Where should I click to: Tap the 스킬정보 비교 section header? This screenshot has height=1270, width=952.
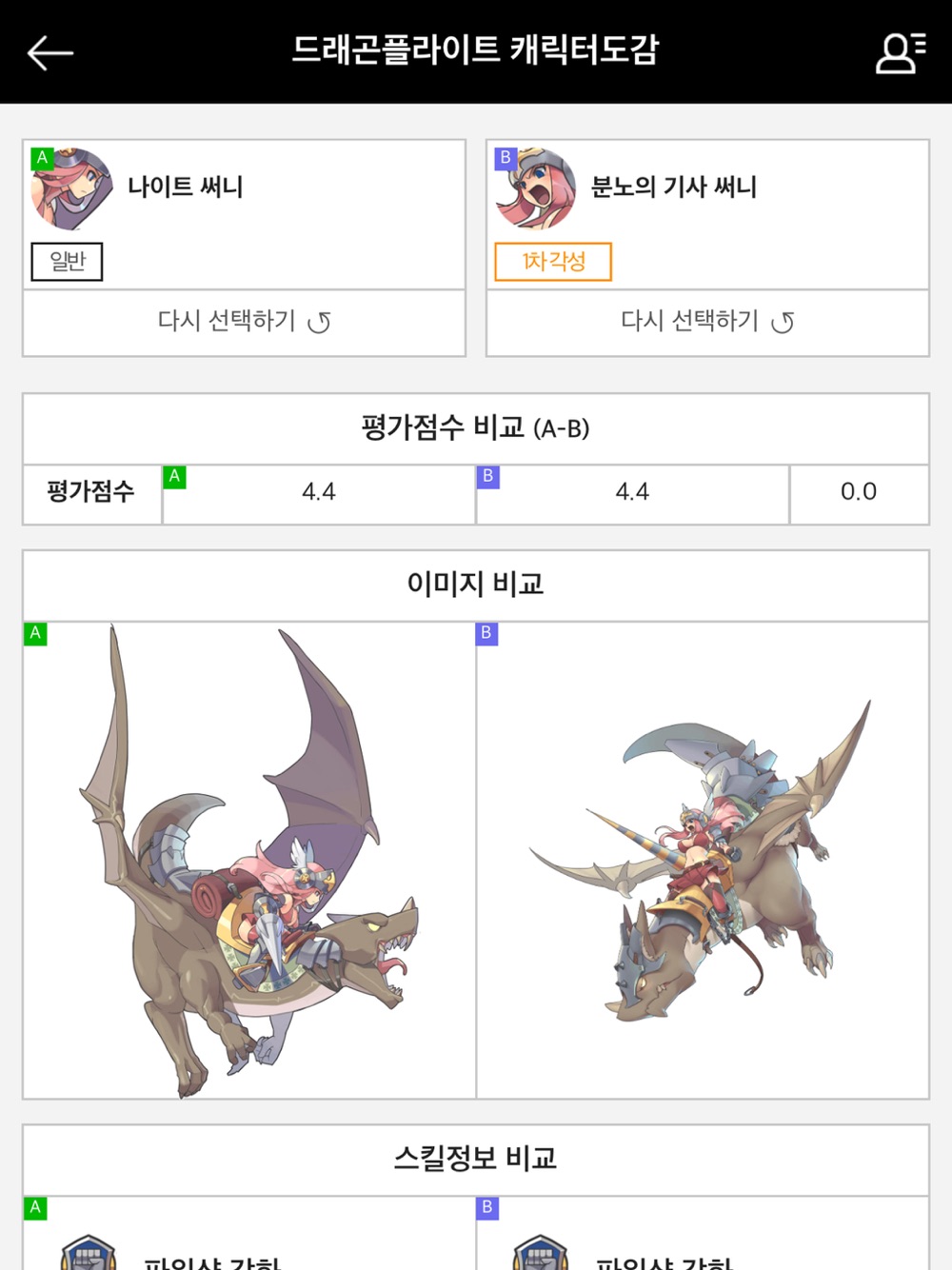tap(475, 1159)
